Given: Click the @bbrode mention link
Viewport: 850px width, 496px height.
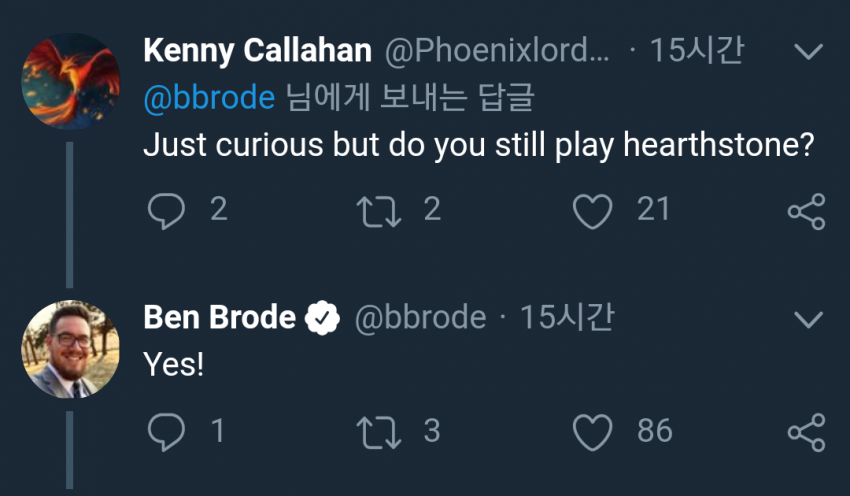Looking at the screenshot, I should click(x=208, y=97).
